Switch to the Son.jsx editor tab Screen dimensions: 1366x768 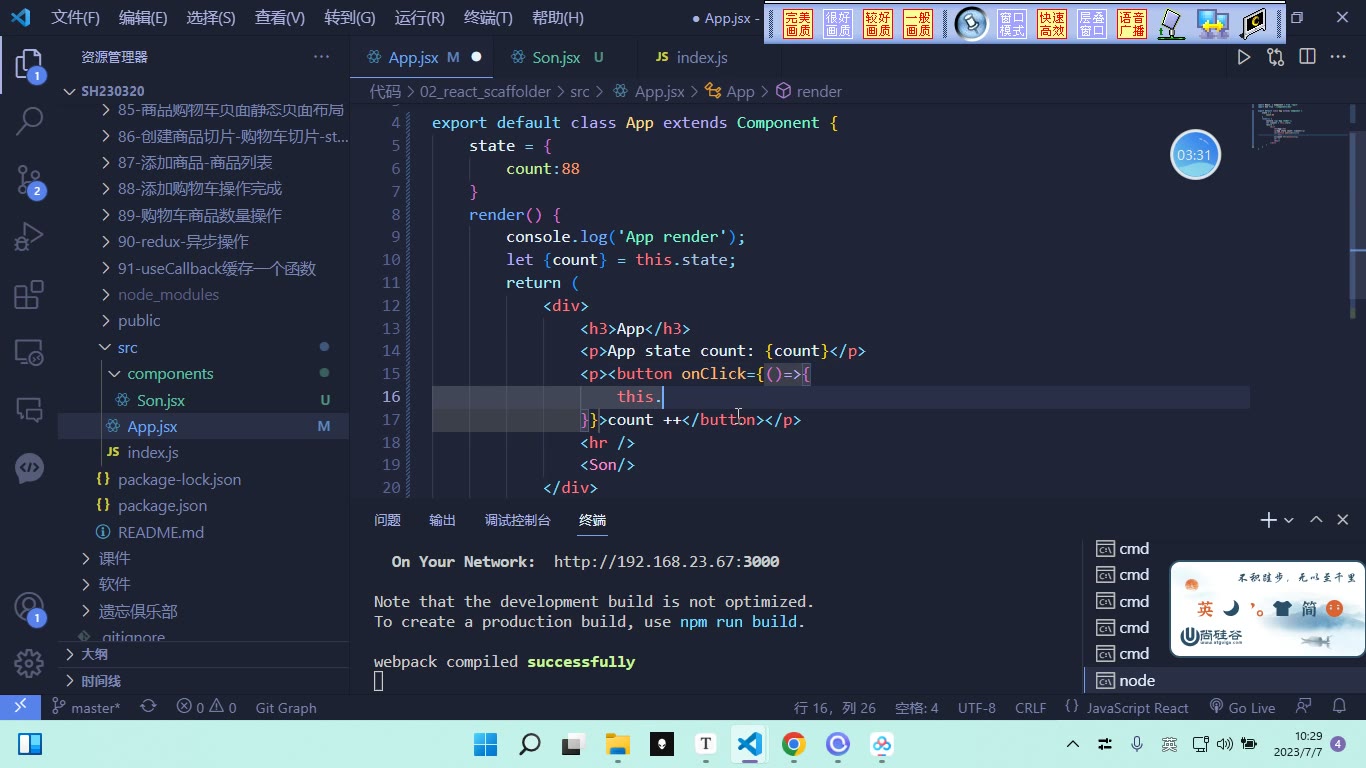point(556,57)
